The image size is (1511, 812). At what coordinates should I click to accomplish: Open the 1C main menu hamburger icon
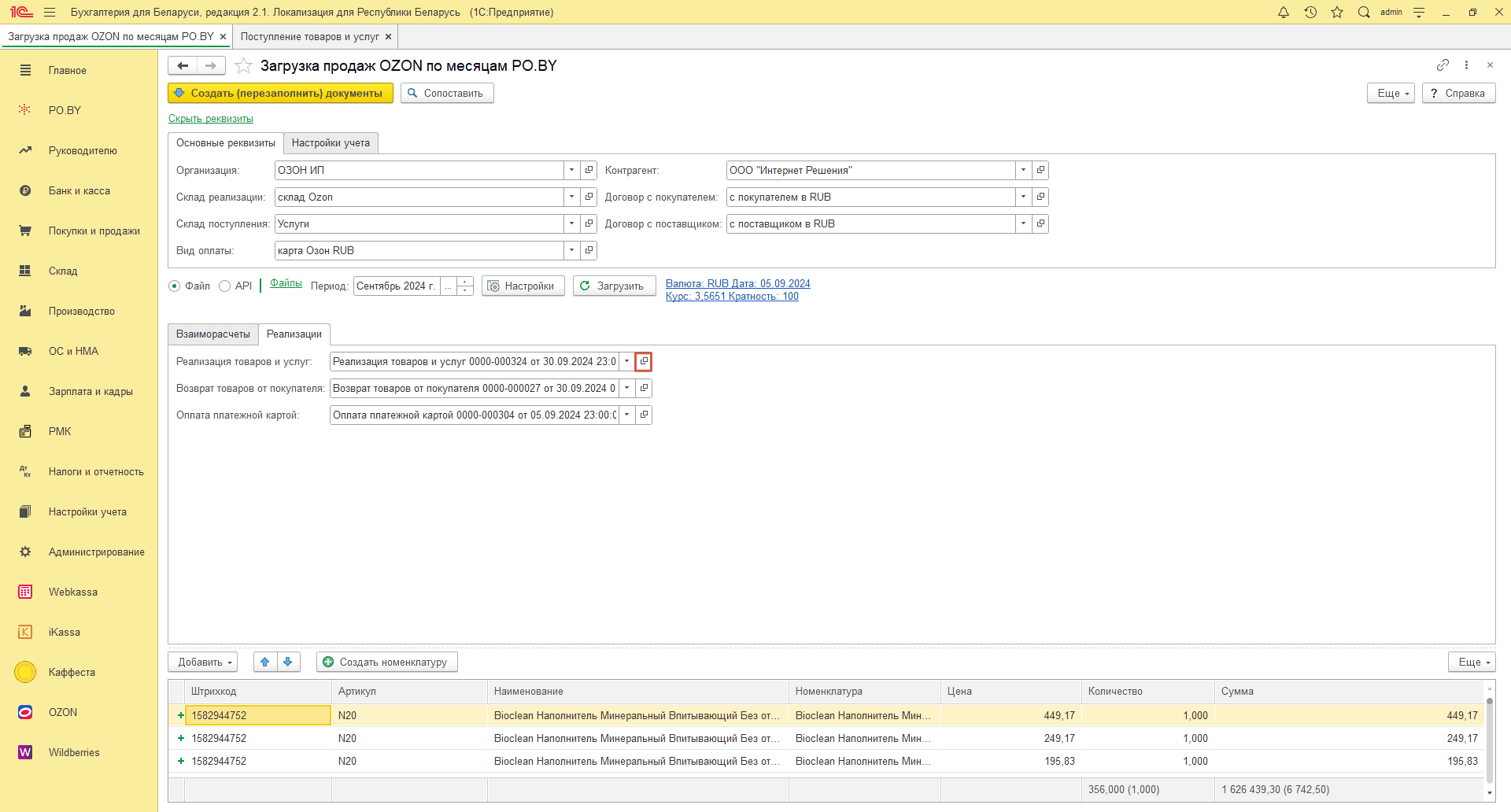point(50,12)
